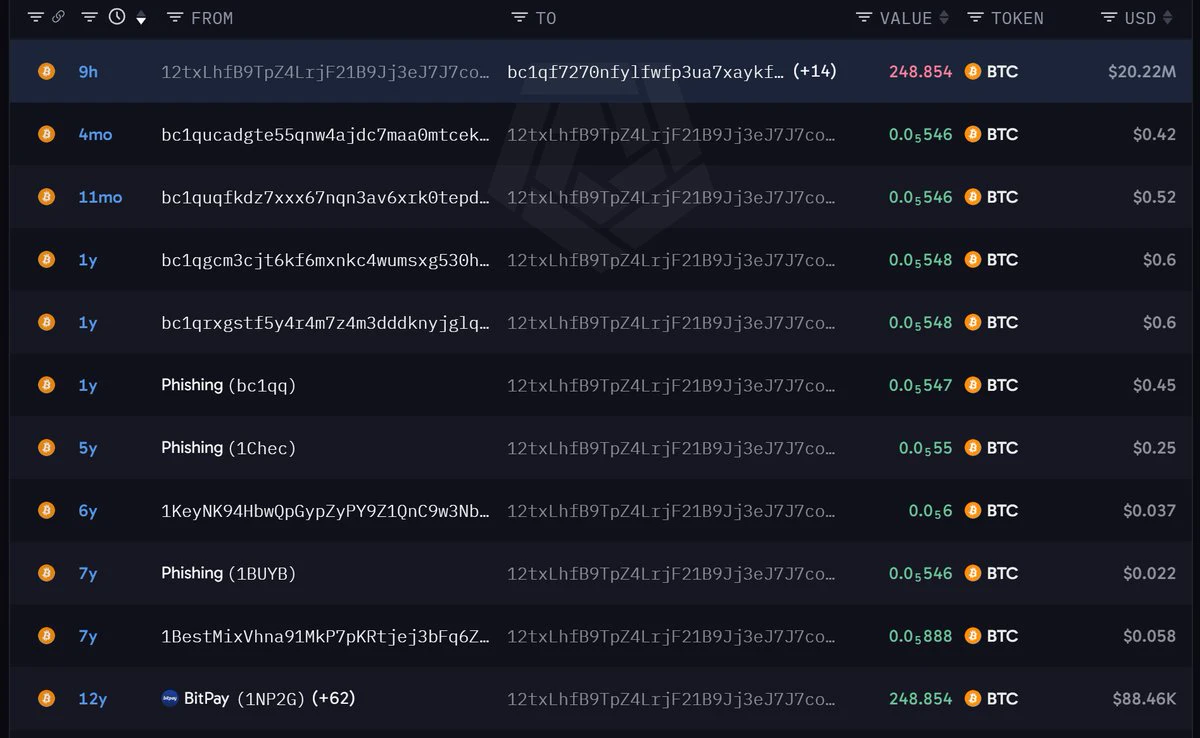This screenshot has width=1200, height=738.
Task: Open sender address bc1qucadgte55qnw4ajdc7maa0mtcek…
Action: [326, 134]
